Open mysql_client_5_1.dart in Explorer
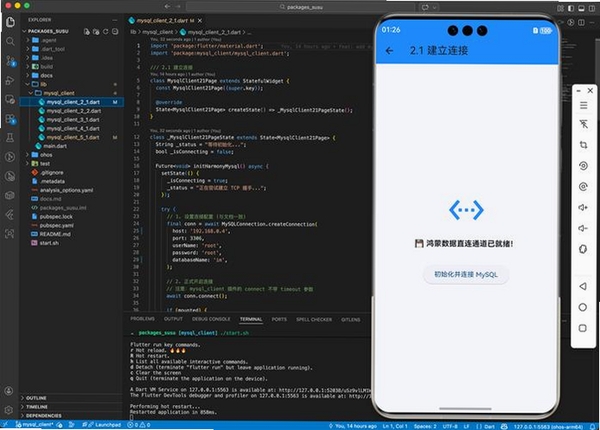 [73, 137]
